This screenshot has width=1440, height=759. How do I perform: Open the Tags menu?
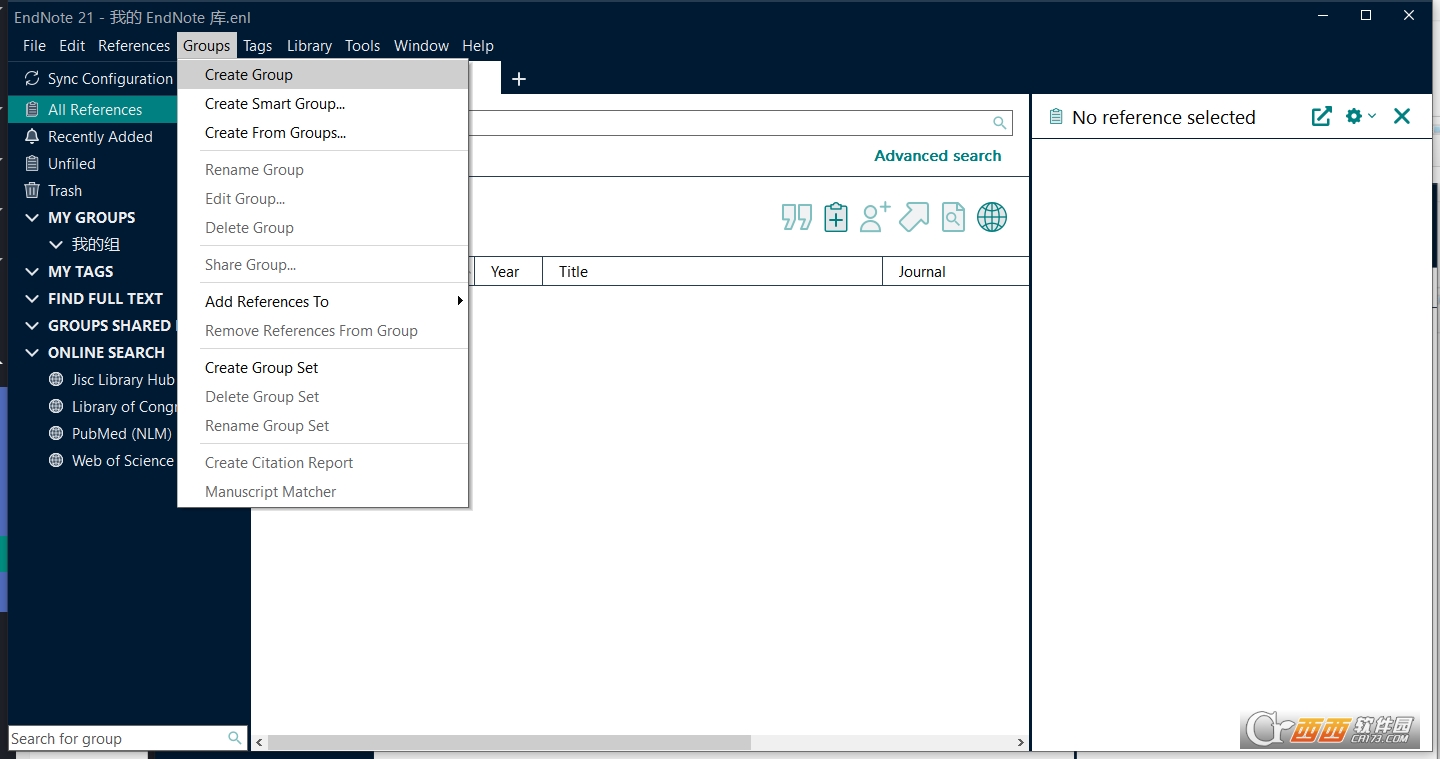258,46
